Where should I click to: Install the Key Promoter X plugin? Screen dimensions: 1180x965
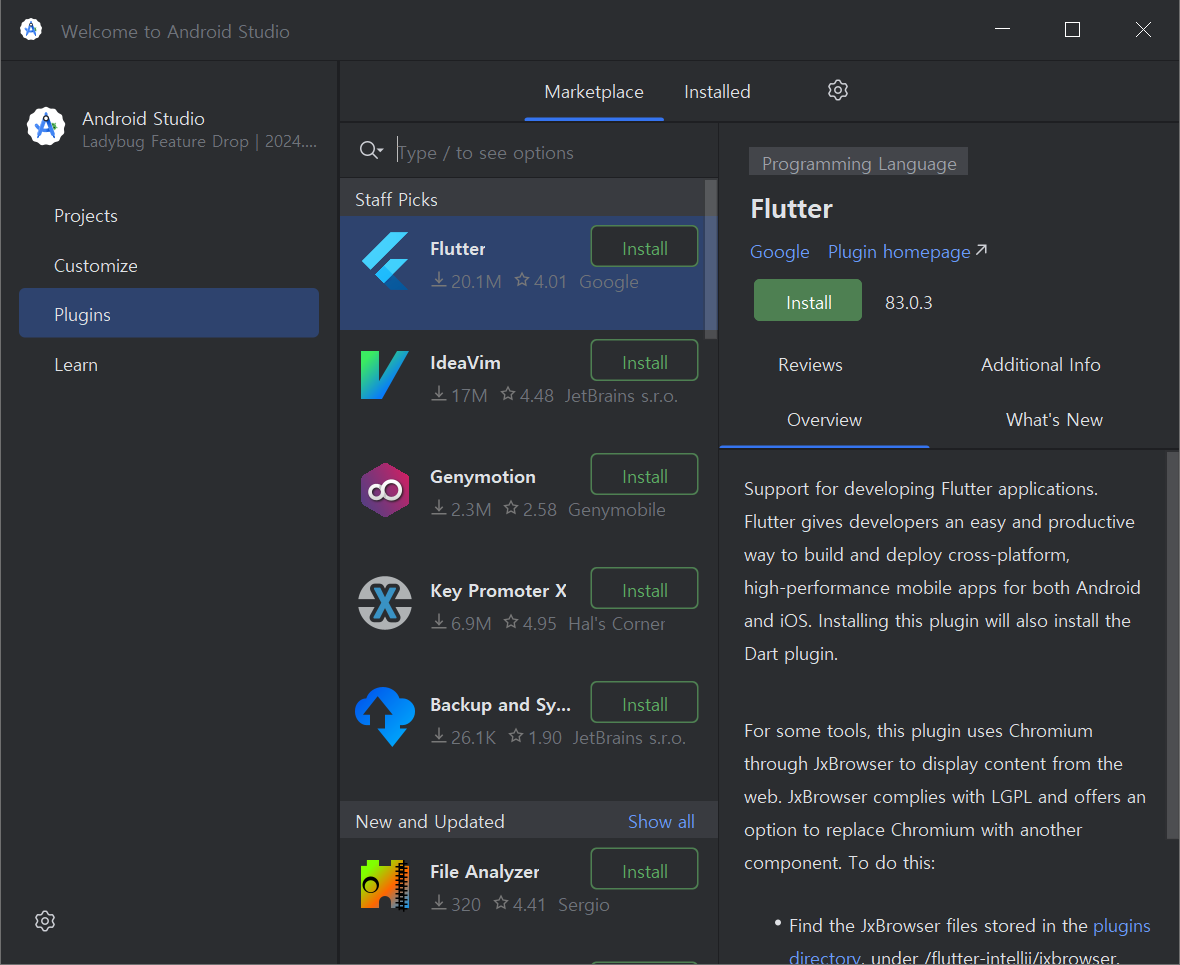pyautogui.click(x=644, y=589)
